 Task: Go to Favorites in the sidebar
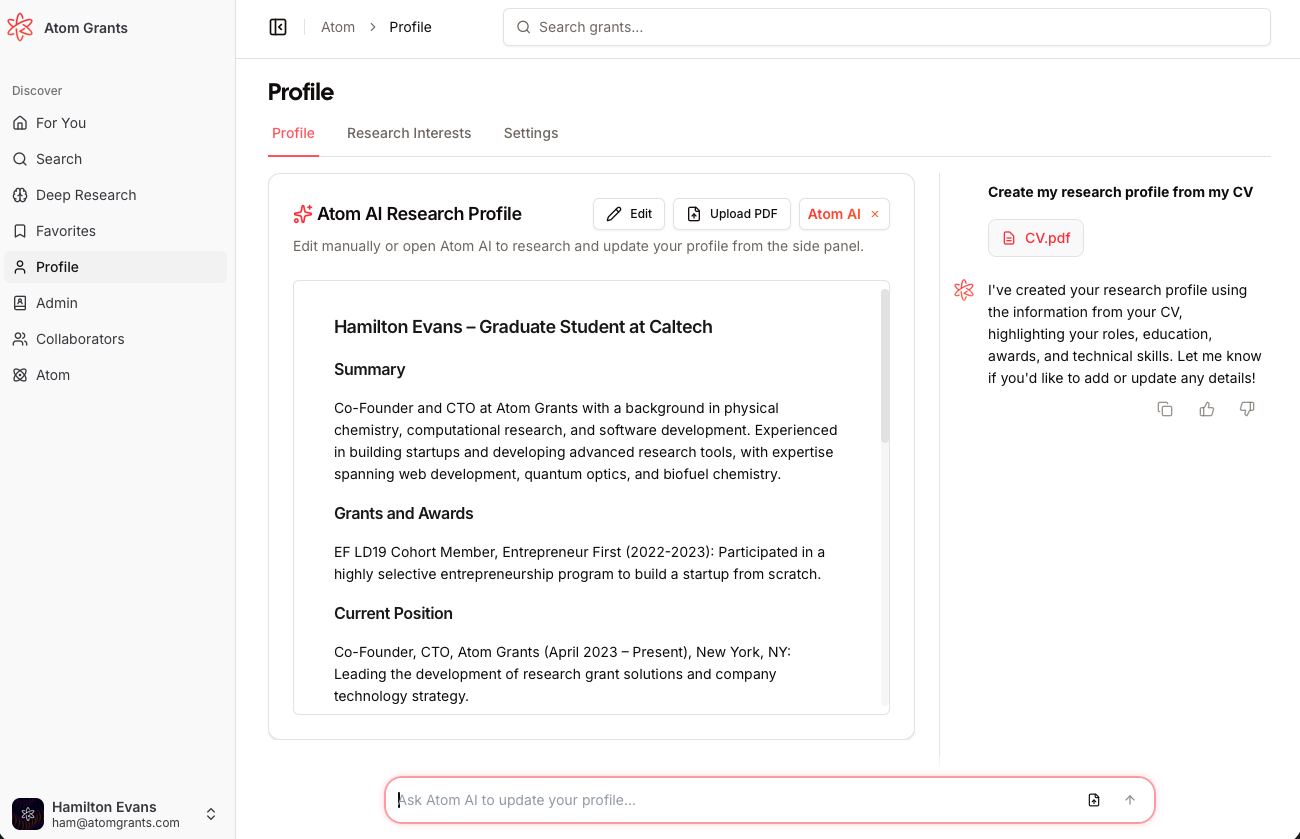pos(66,231)
